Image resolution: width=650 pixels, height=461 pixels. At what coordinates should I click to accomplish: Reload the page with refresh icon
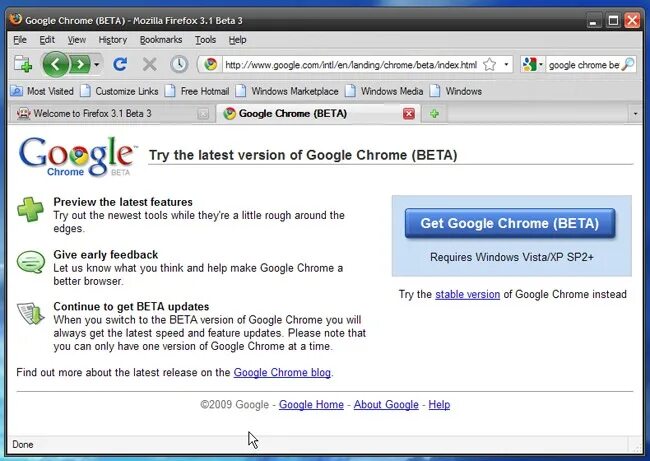click(120, 65)
